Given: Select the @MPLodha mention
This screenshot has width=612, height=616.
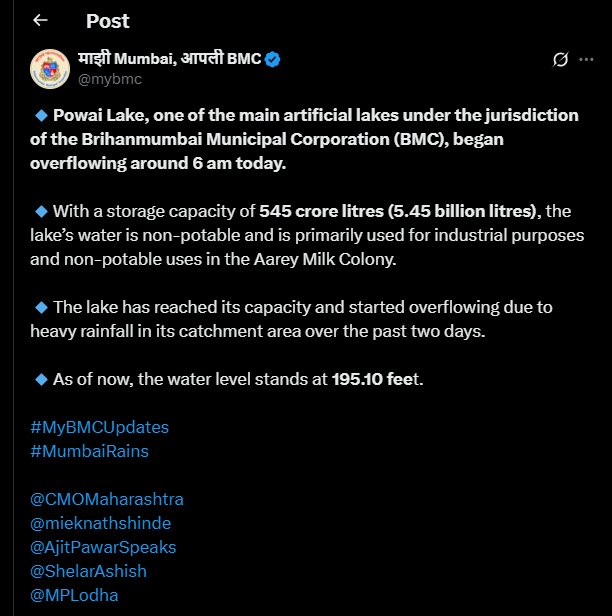Looking at the screenshot, I should 74,595.
